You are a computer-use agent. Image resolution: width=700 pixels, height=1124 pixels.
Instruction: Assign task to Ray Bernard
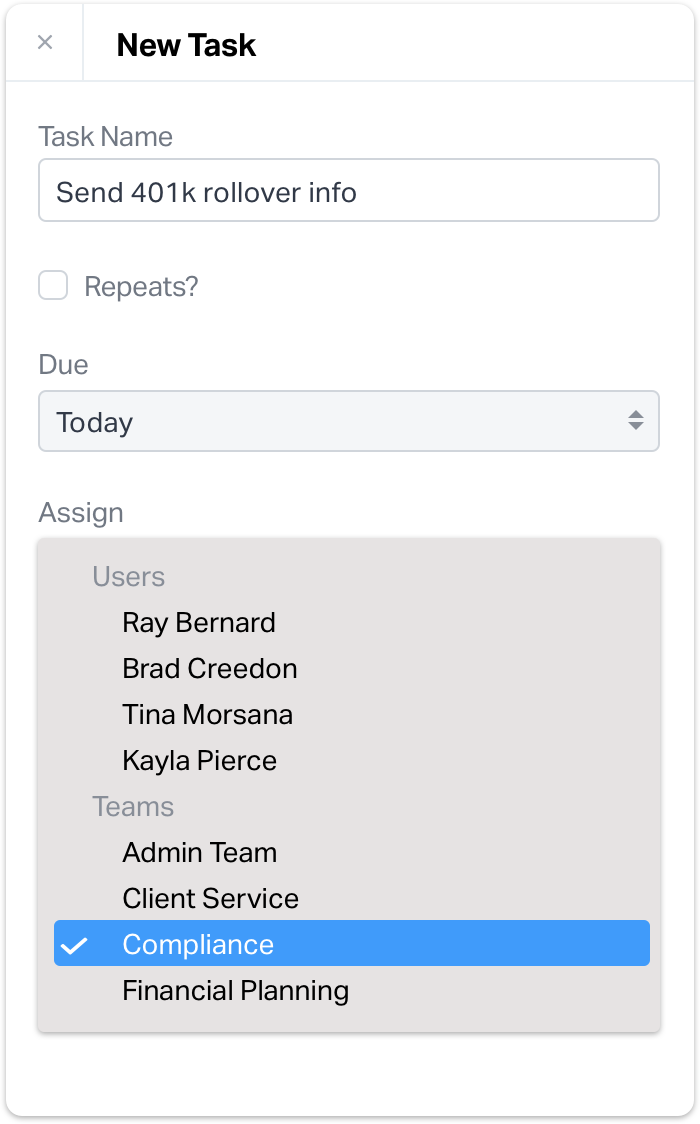tap(198, 622)
